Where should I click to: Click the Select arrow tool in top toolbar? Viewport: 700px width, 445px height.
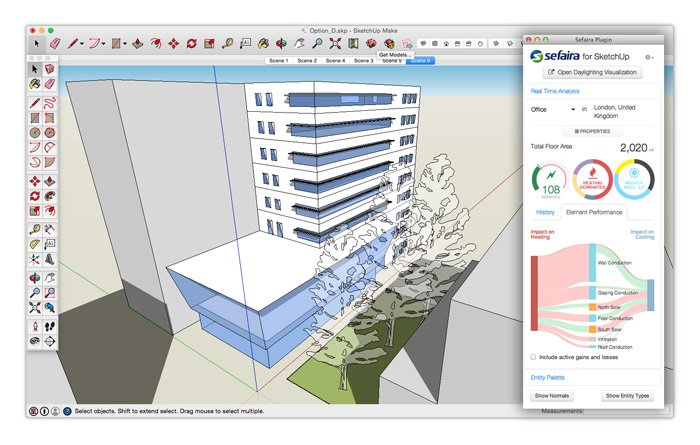click(x=36, y=44)
